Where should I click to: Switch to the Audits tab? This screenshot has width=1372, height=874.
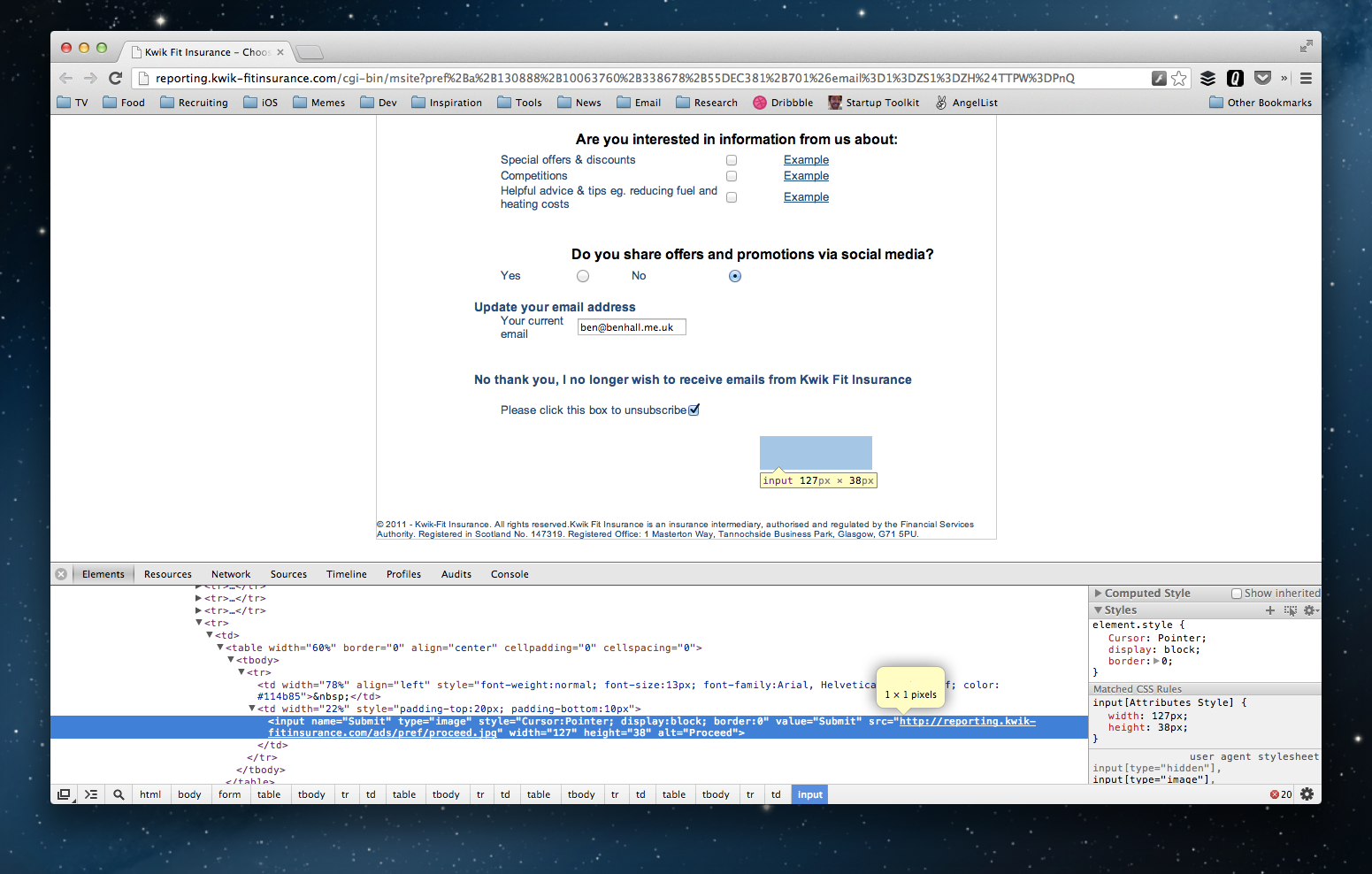(x=456, y=574)
